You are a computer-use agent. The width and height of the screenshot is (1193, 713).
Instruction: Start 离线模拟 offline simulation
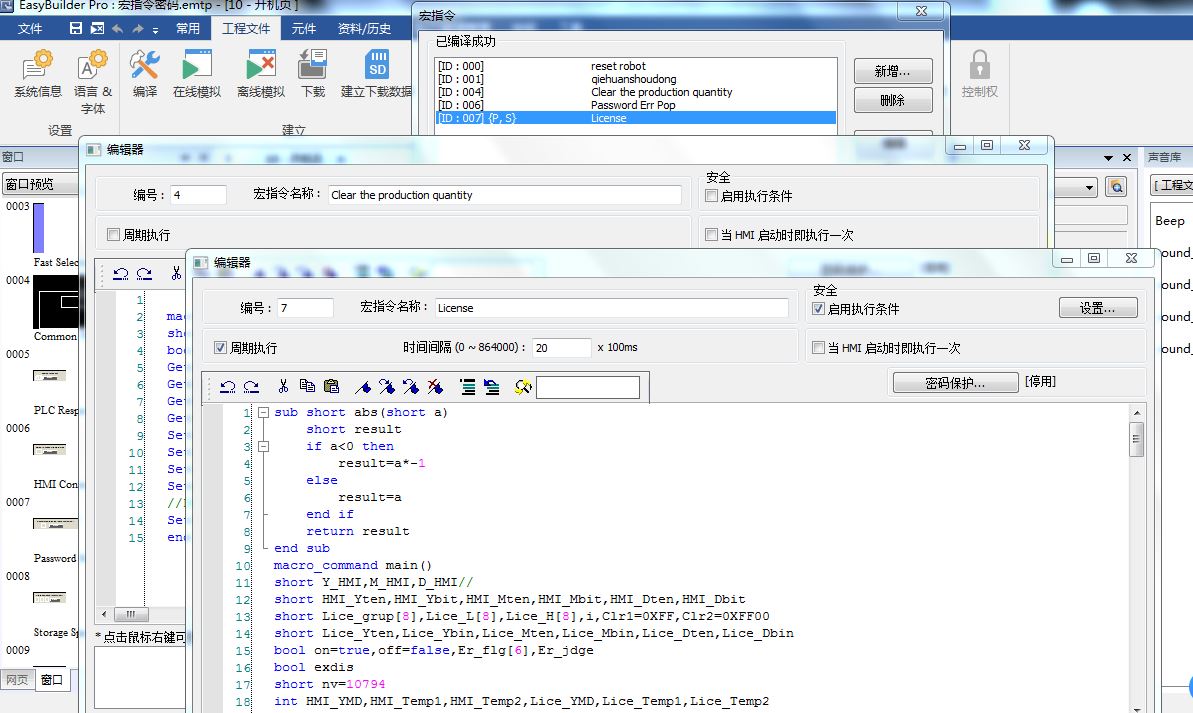(x=261, y=67)
